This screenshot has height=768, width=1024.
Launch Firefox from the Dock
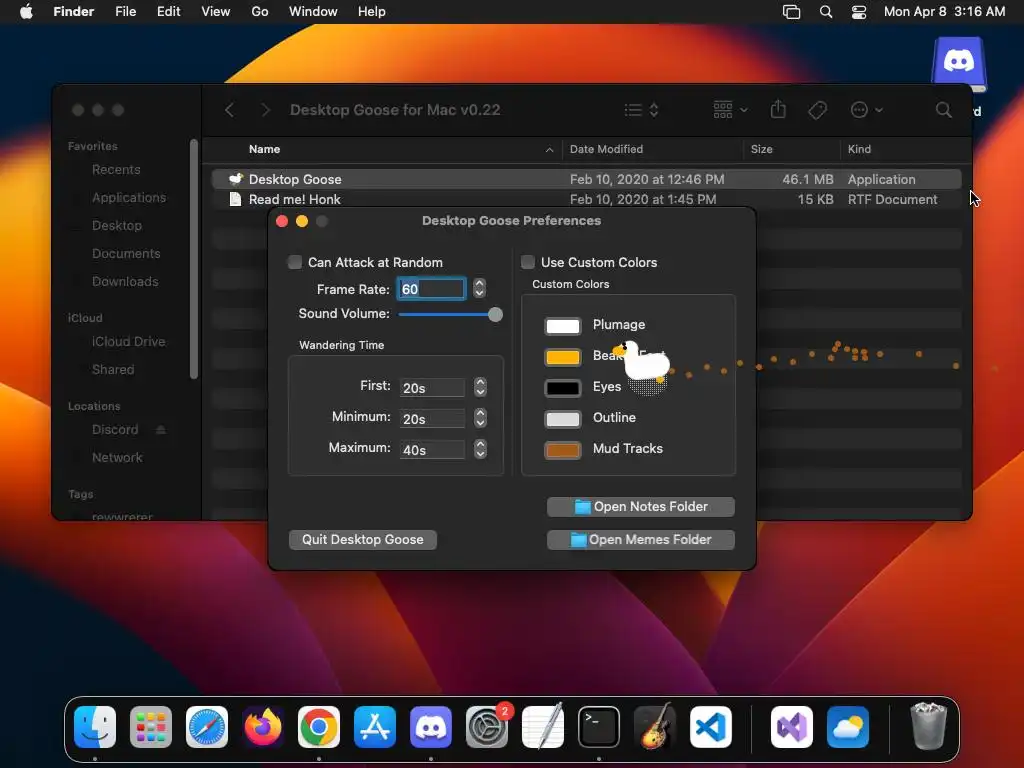coord(263,727)
